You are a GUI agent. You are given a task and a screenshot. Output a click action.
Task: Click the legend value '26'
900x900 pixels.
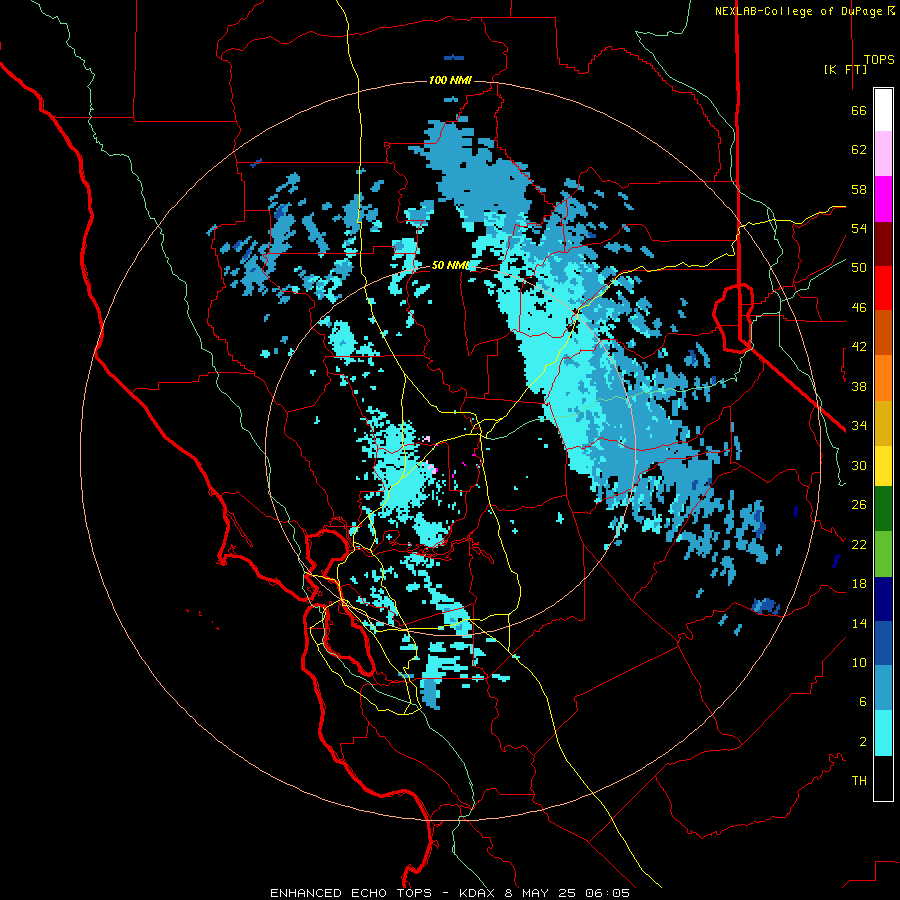(859, 505)
